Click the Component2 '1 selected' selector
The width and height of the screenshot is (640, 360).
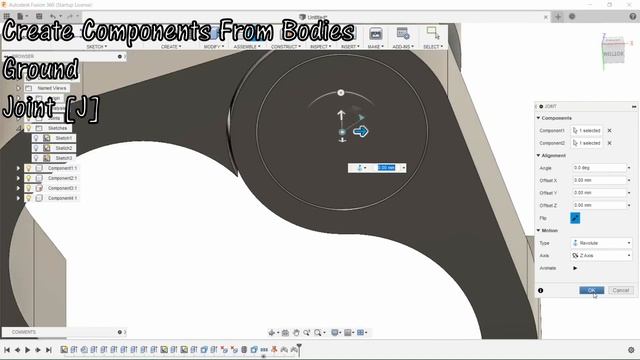pyautogui.click(x=587, y=143)
